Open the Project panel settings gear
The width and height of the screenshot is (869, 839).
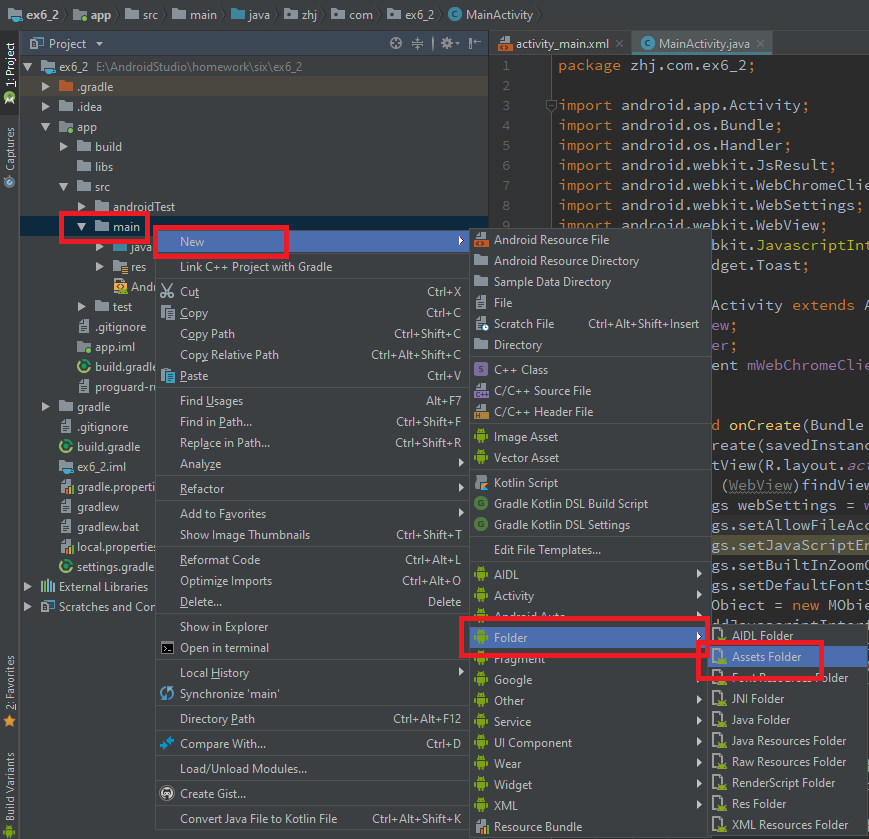click(x=449, y=43)
